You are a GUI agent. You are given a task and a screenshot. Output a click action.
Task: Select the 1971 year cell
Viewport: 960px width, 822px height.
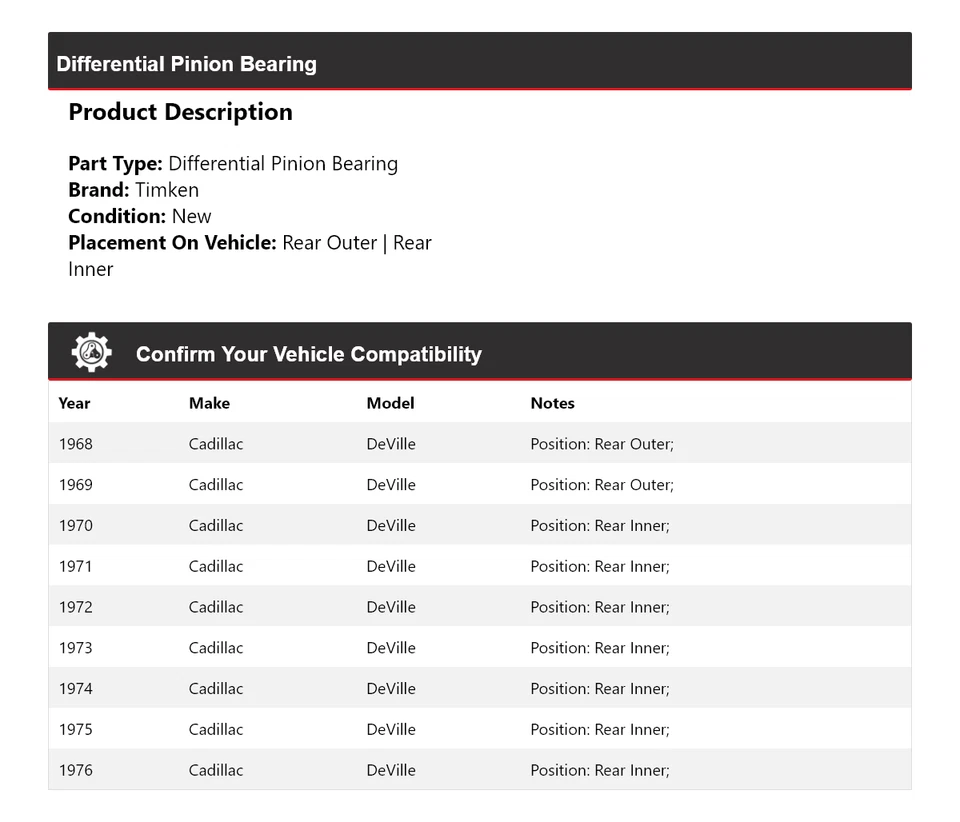click(75, 566)
